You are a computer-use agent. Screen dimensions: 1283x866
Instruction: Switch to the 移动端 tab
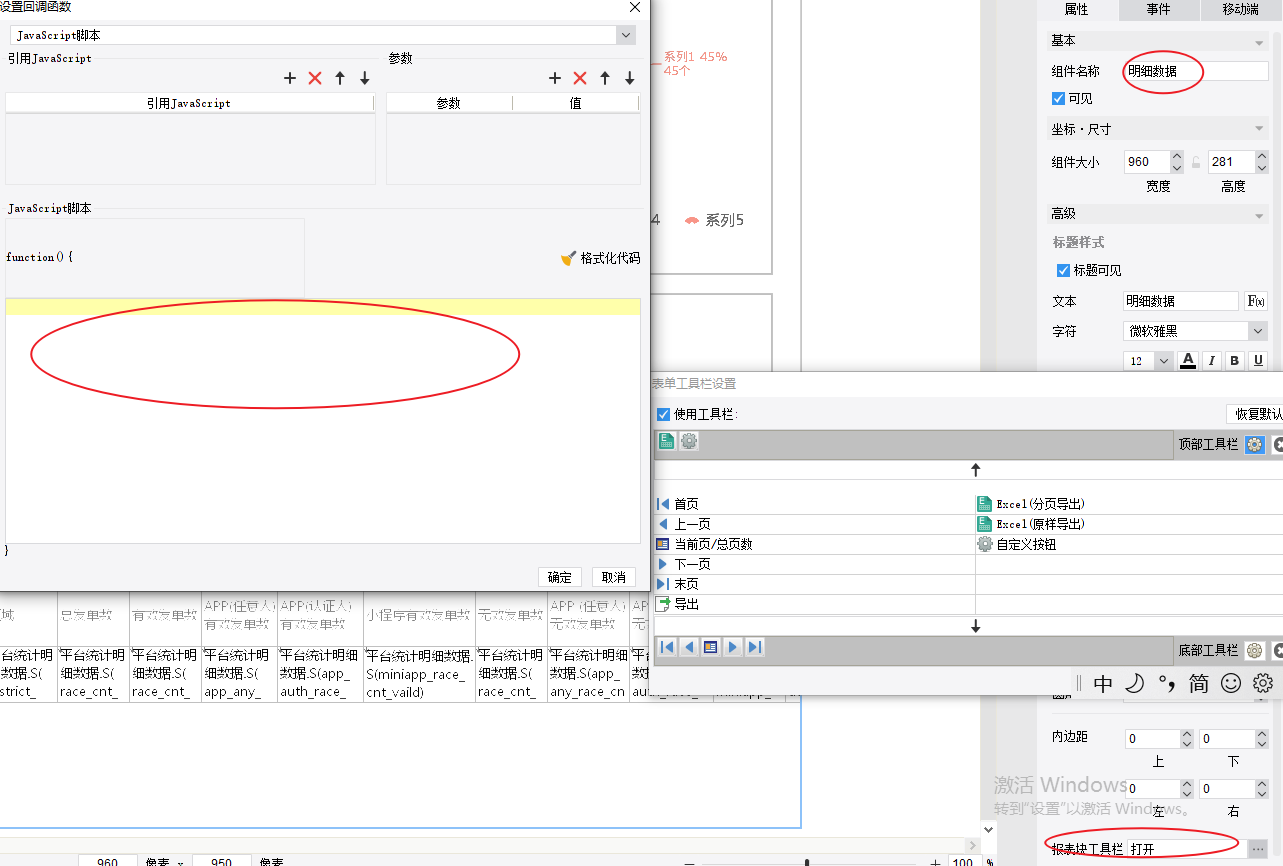[1240, 9]
